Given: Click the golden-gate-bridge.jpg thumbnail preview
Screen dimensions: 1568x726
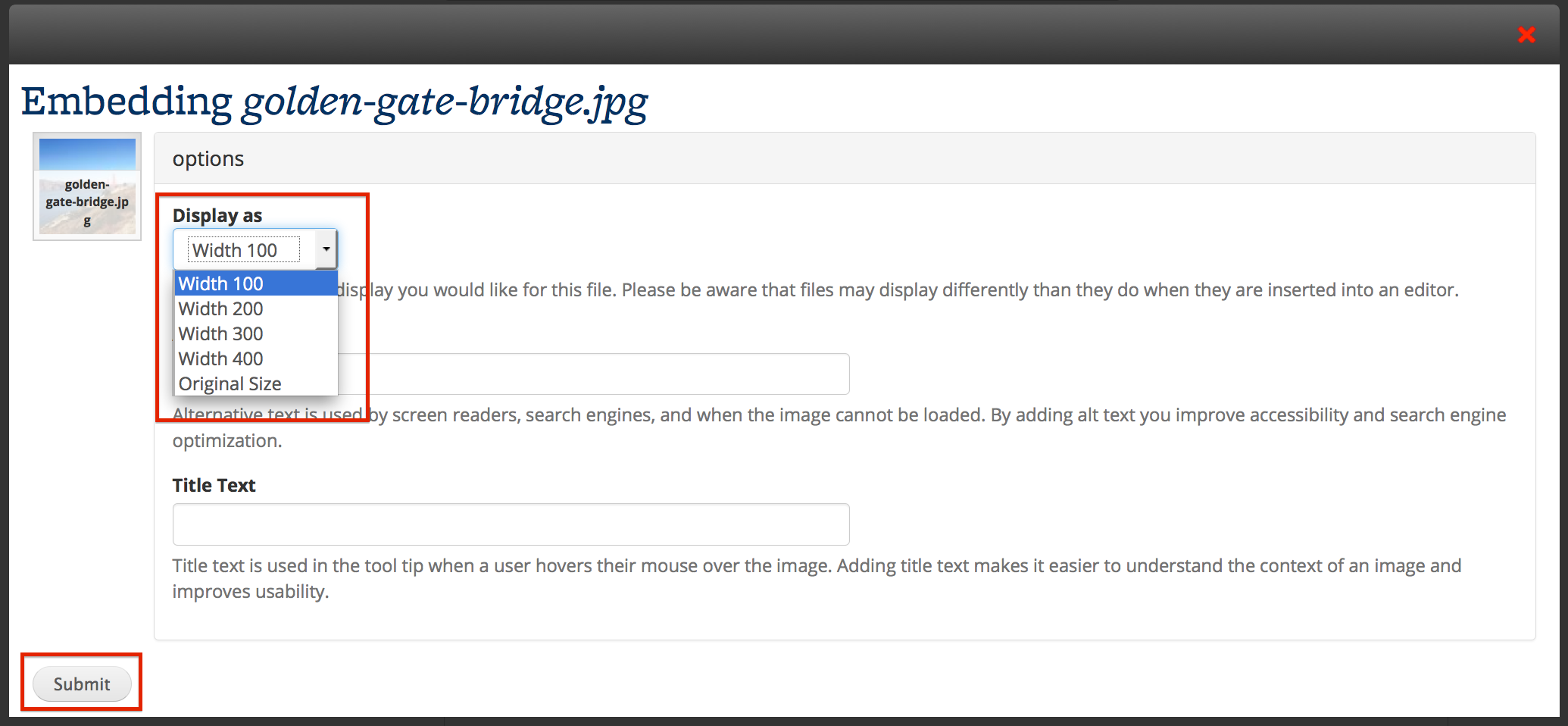Looking at the screenshot, I should coord(87,186).
